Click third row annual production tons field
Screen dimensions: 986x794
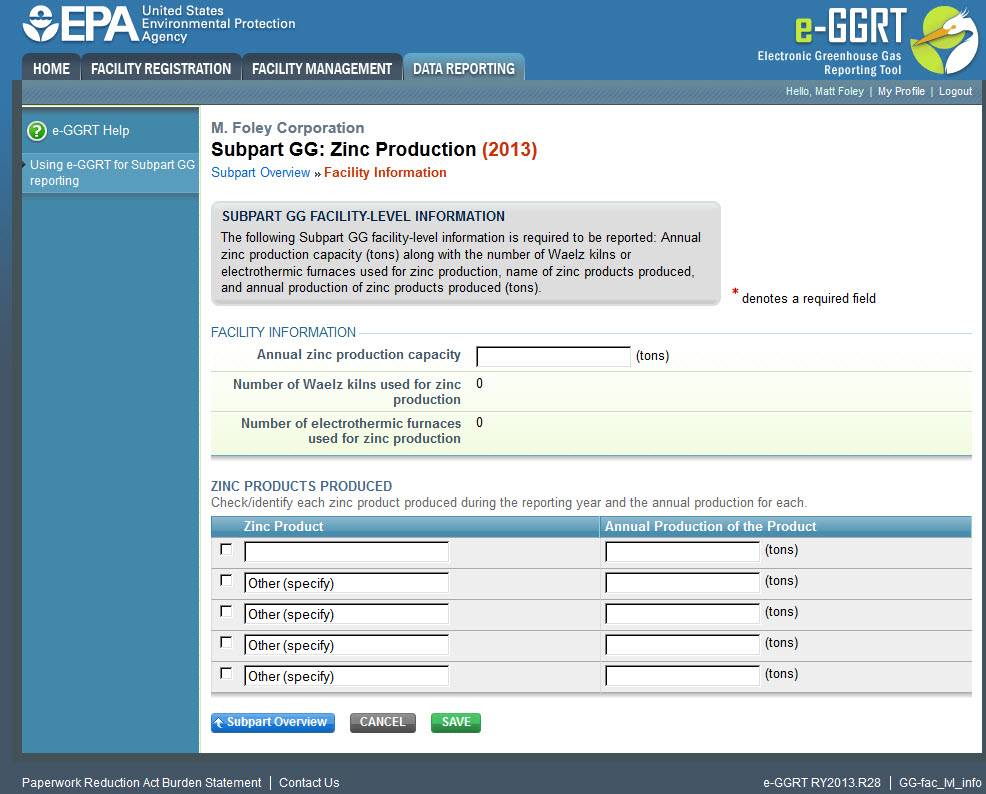coord(682,614)
